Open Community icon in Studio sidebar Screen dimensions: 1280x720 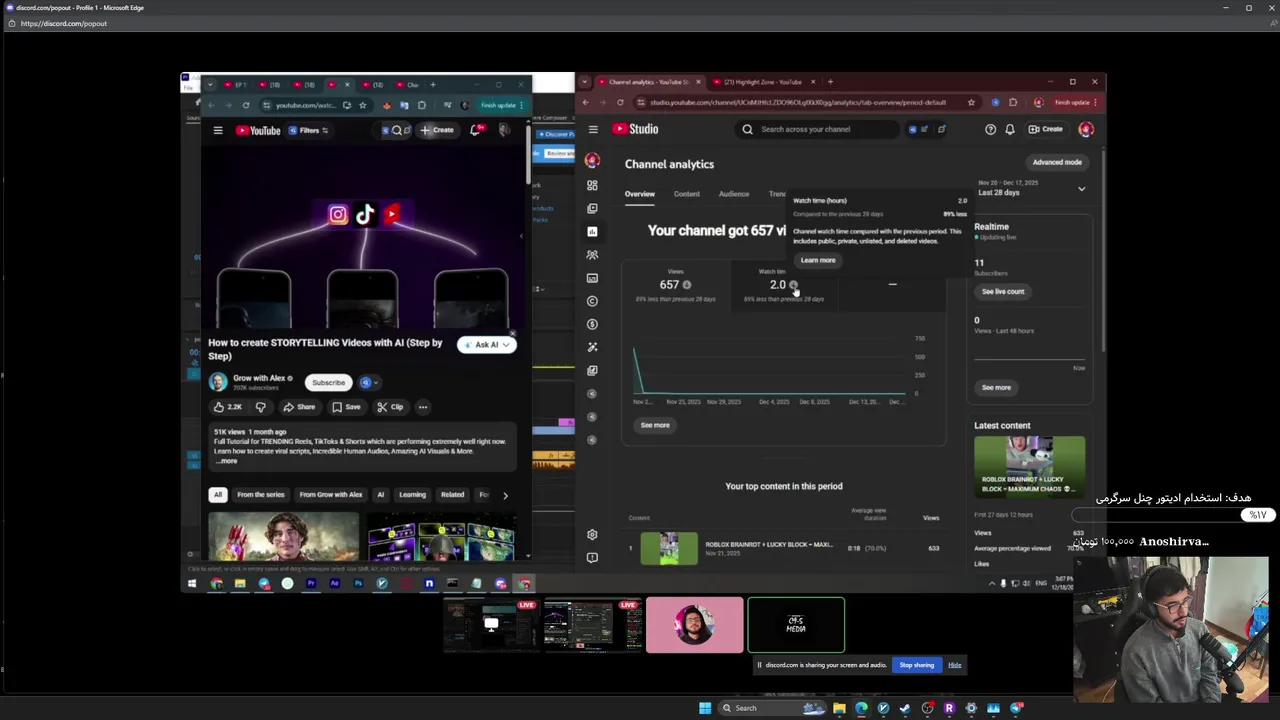[592, 255]
